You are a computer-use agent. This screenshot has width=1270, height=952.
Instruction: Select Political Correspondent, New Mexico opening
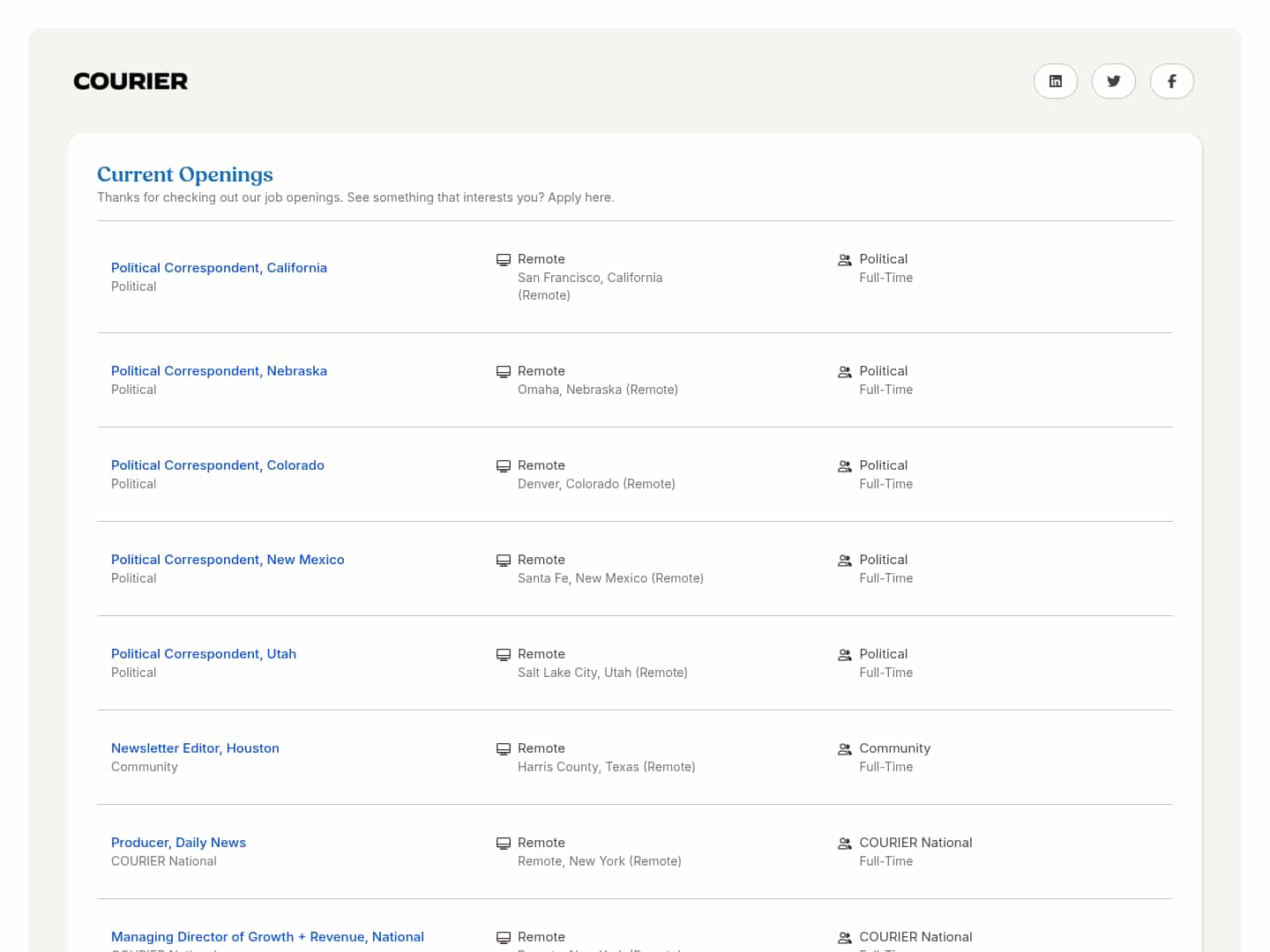[x=228, y=560]
